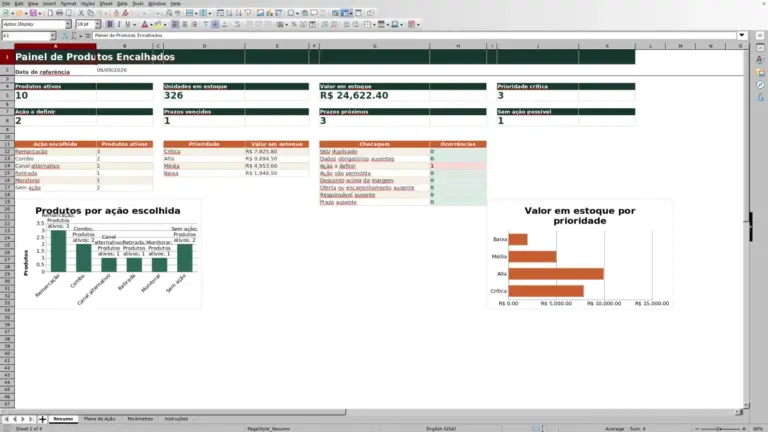Switch to Instruções sheet tab
This screenshot has width=768, height=432.
click(176, 419)
